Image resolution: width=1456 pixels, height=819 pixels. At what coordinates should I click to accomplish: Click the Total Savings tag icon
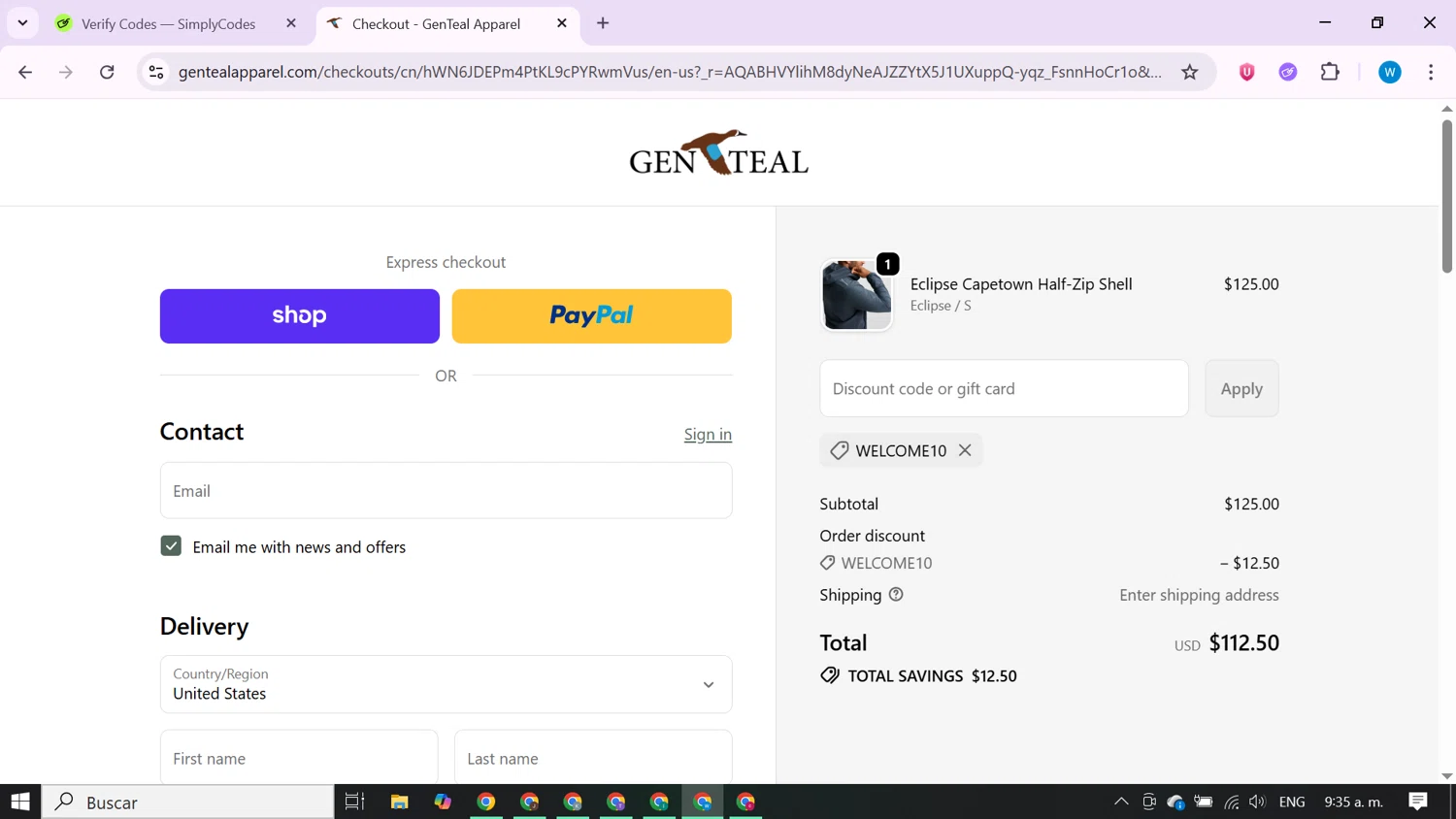pos(830,675)
